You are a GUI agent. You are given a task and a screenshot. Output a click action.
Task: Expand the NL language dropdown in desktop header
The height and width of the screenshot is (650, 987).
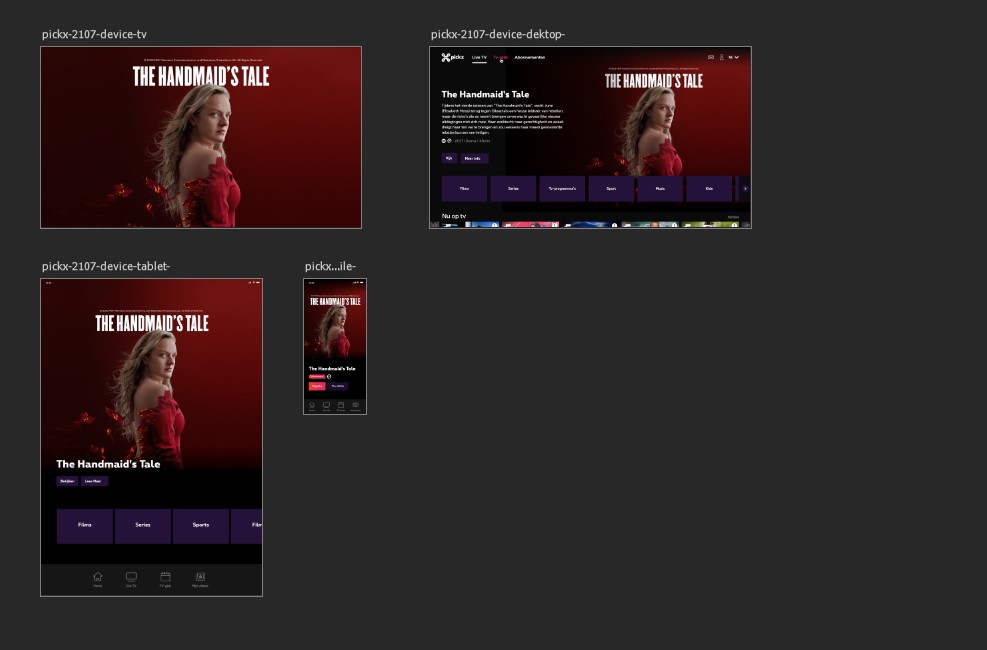(734, 58)
